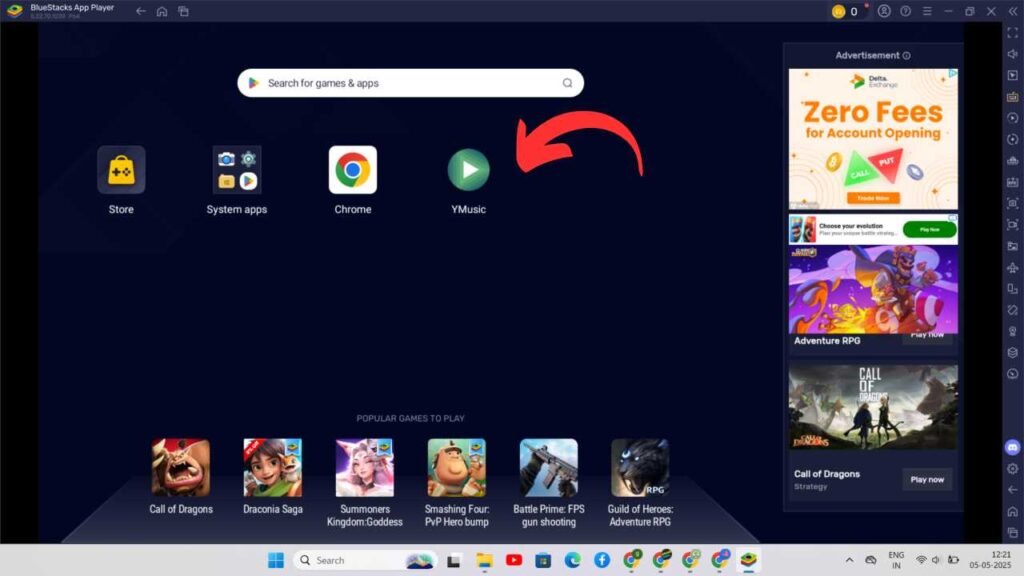Toggle full screen from side toolbar

(1012, 33)
